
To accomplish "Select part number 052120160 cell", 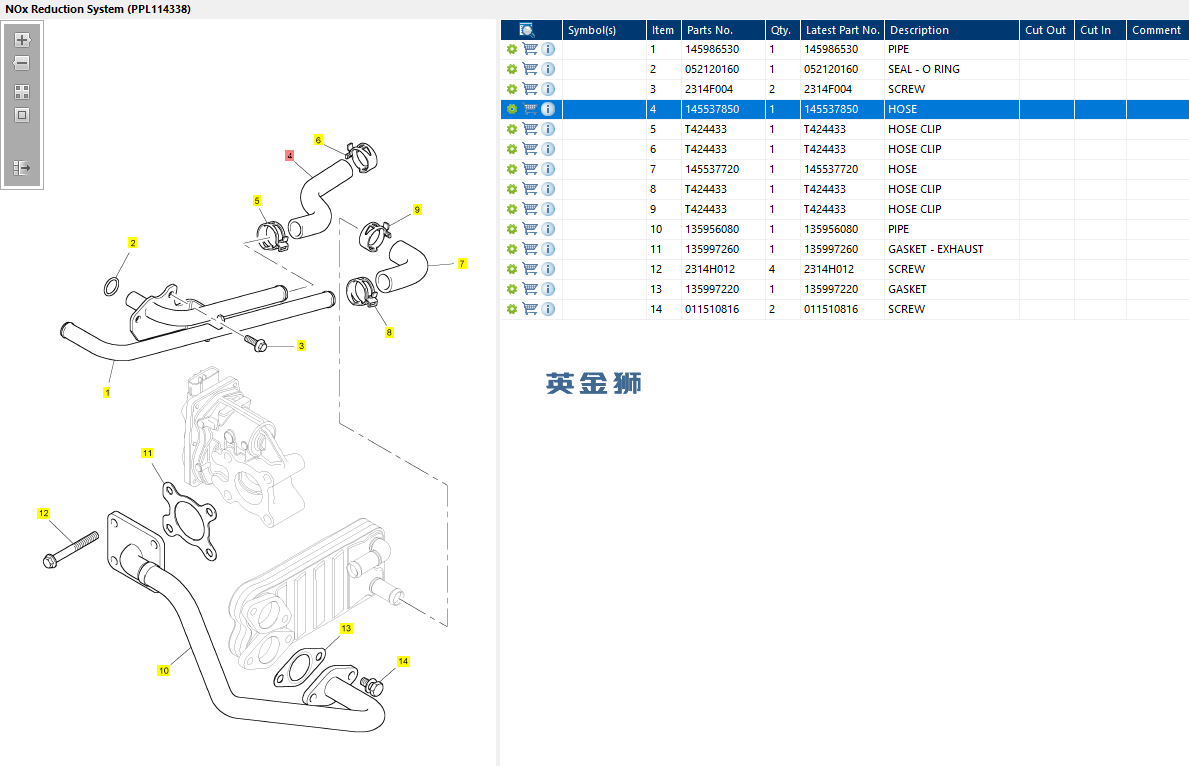I will [x=712, y=69].
